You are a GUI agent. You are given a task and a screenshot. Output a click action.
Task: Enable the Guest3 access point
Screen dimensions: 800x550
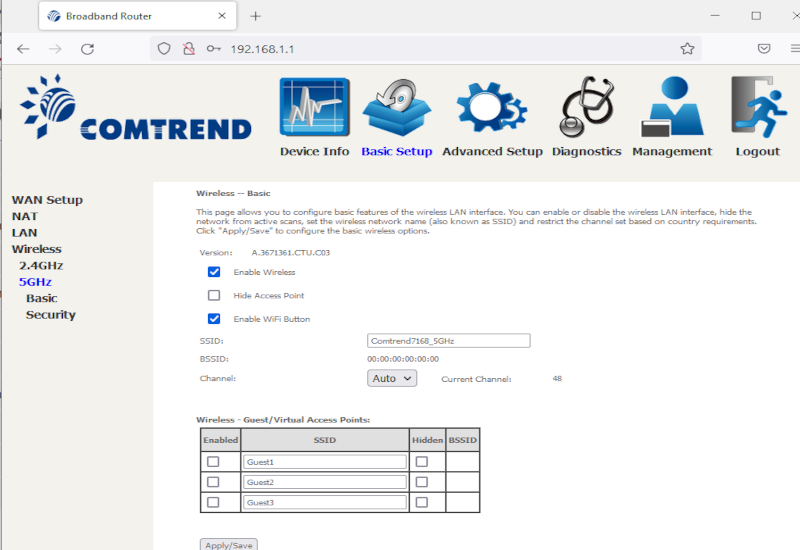tap(213, 503)
